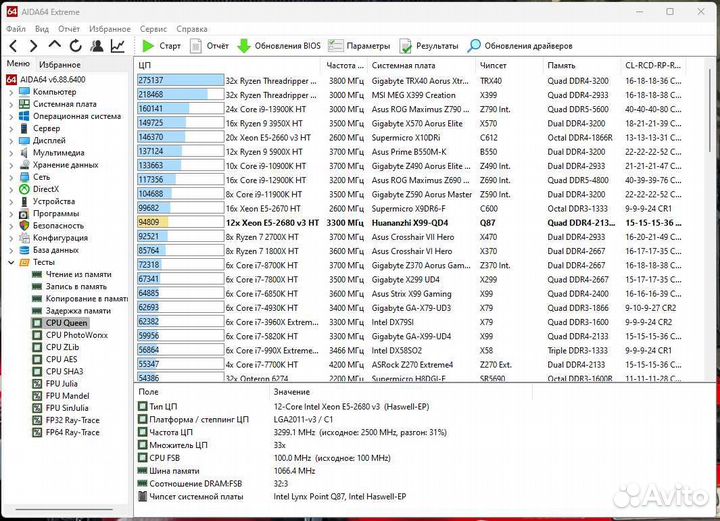Sort by the ЦП column header

click(227, 66)
